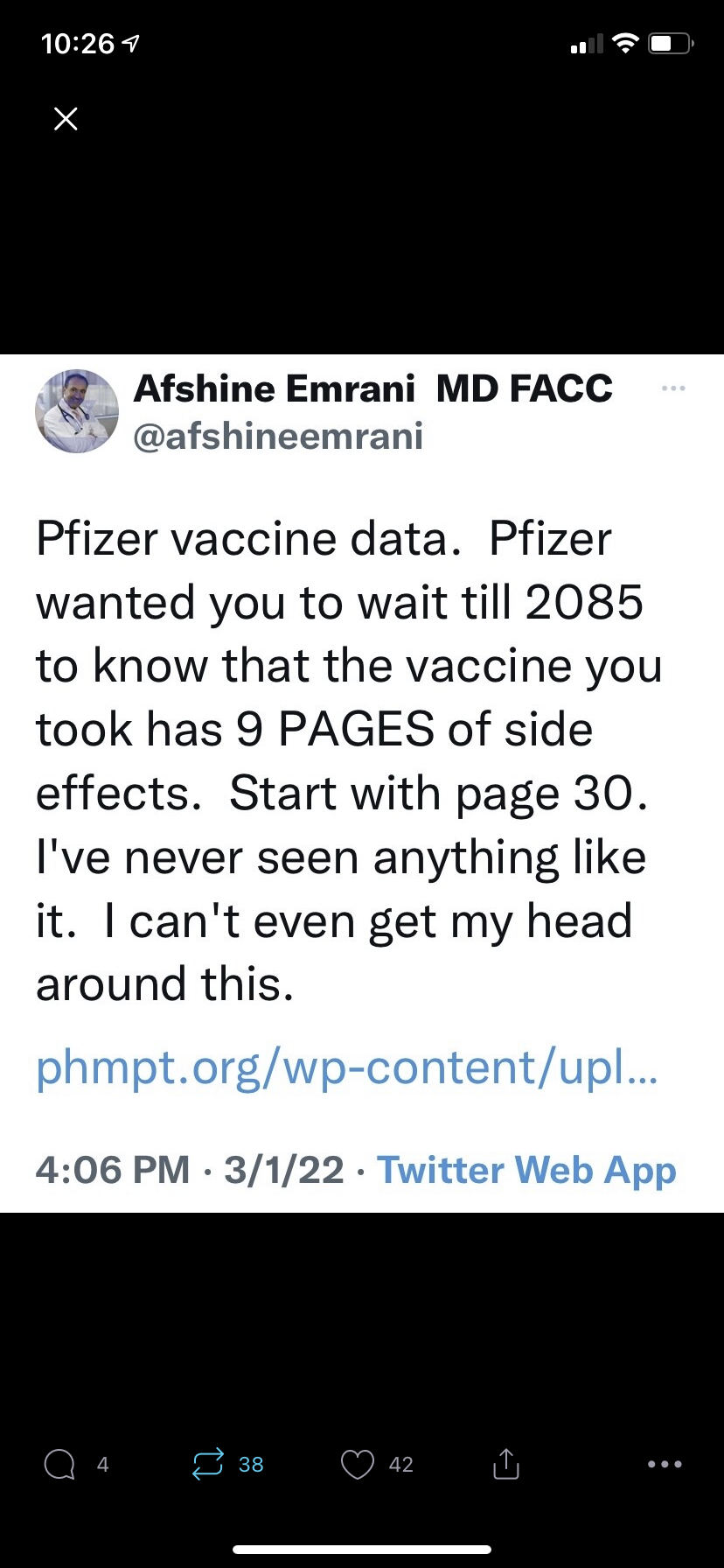Tap the 4:06 PM 3/1/22 timestamp
Viewport: 724px width, 1568px height.
click(190, 1170)
